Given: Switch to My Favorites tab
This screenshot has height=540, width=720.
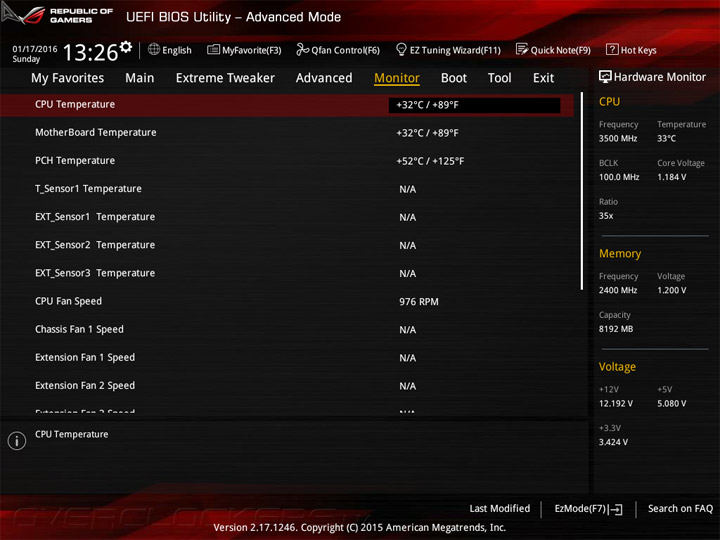Looking at the screenshot, I should (68, 78).
